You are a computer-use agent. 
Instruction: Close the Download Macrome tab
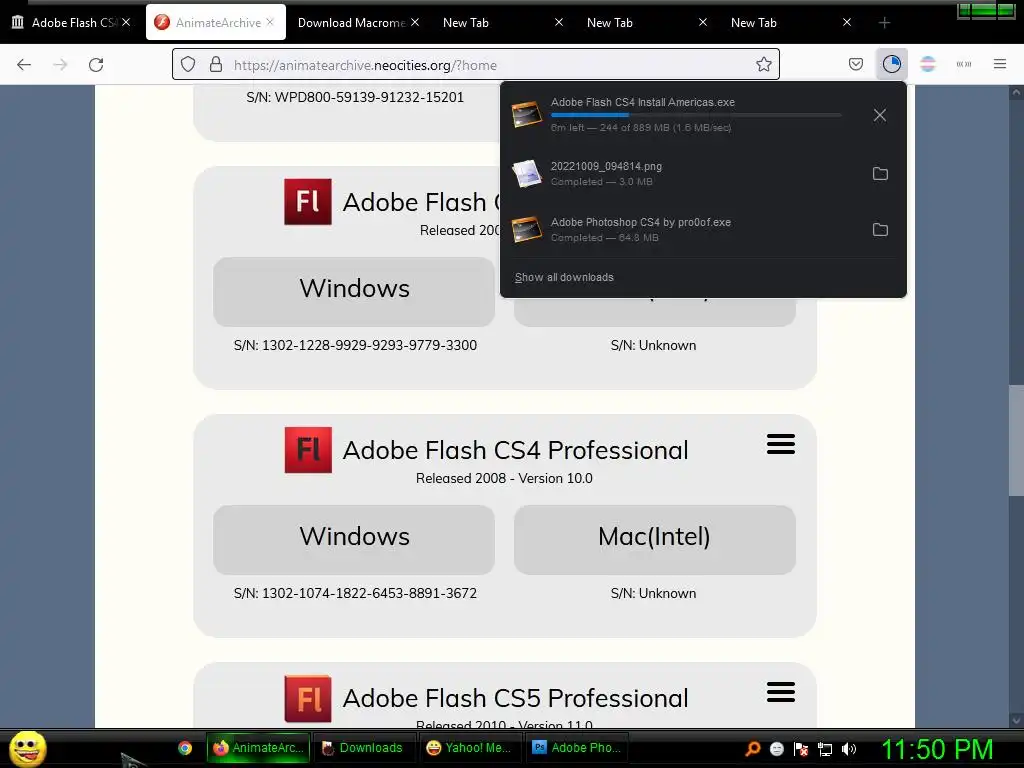pyautogui.click(x=415, y=22)
